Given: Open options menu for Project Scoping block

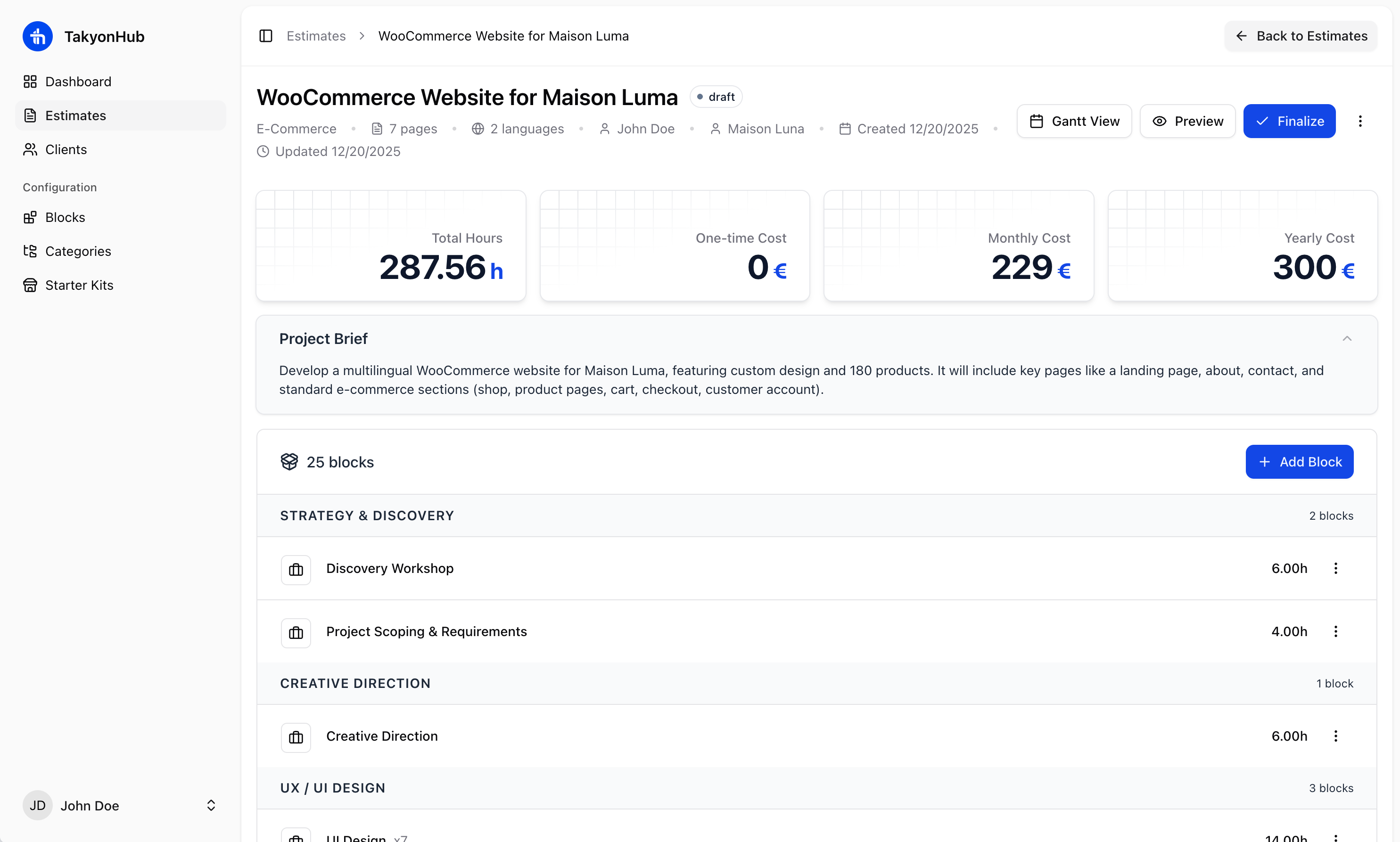Looking at the screenshot, I should [1336, 631].
